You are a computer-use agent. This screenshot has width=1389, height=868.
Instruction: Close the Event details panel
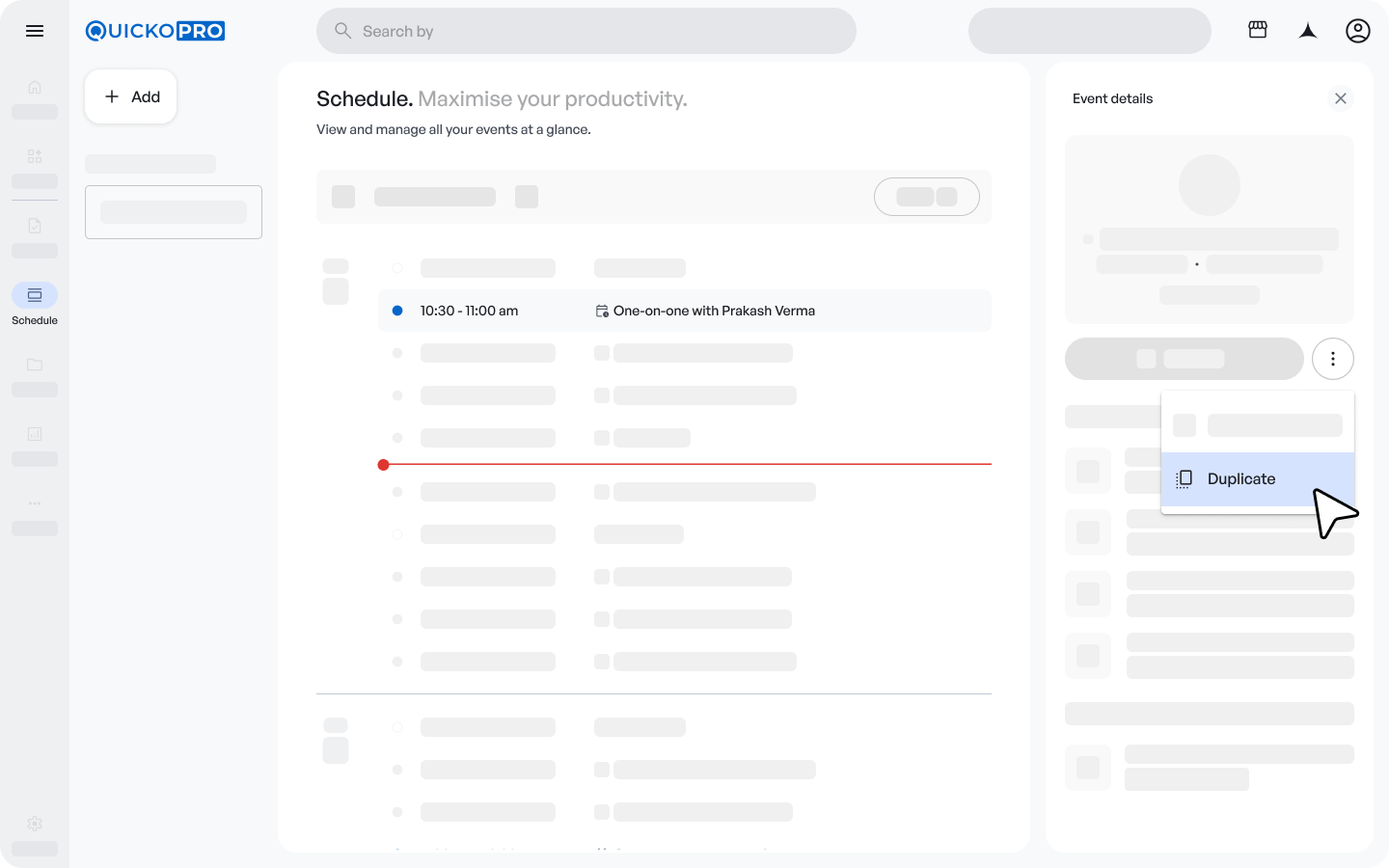pyautogui.click(x=1341, y=98)
